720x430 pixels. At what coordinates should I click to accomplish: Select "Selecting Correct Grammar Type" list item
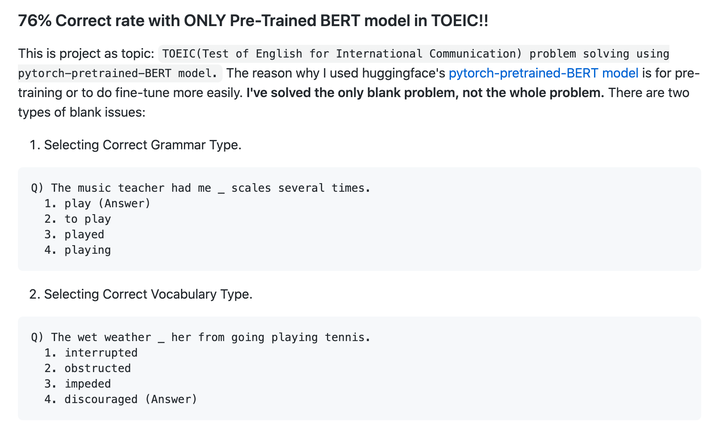(x=142, y=145)
